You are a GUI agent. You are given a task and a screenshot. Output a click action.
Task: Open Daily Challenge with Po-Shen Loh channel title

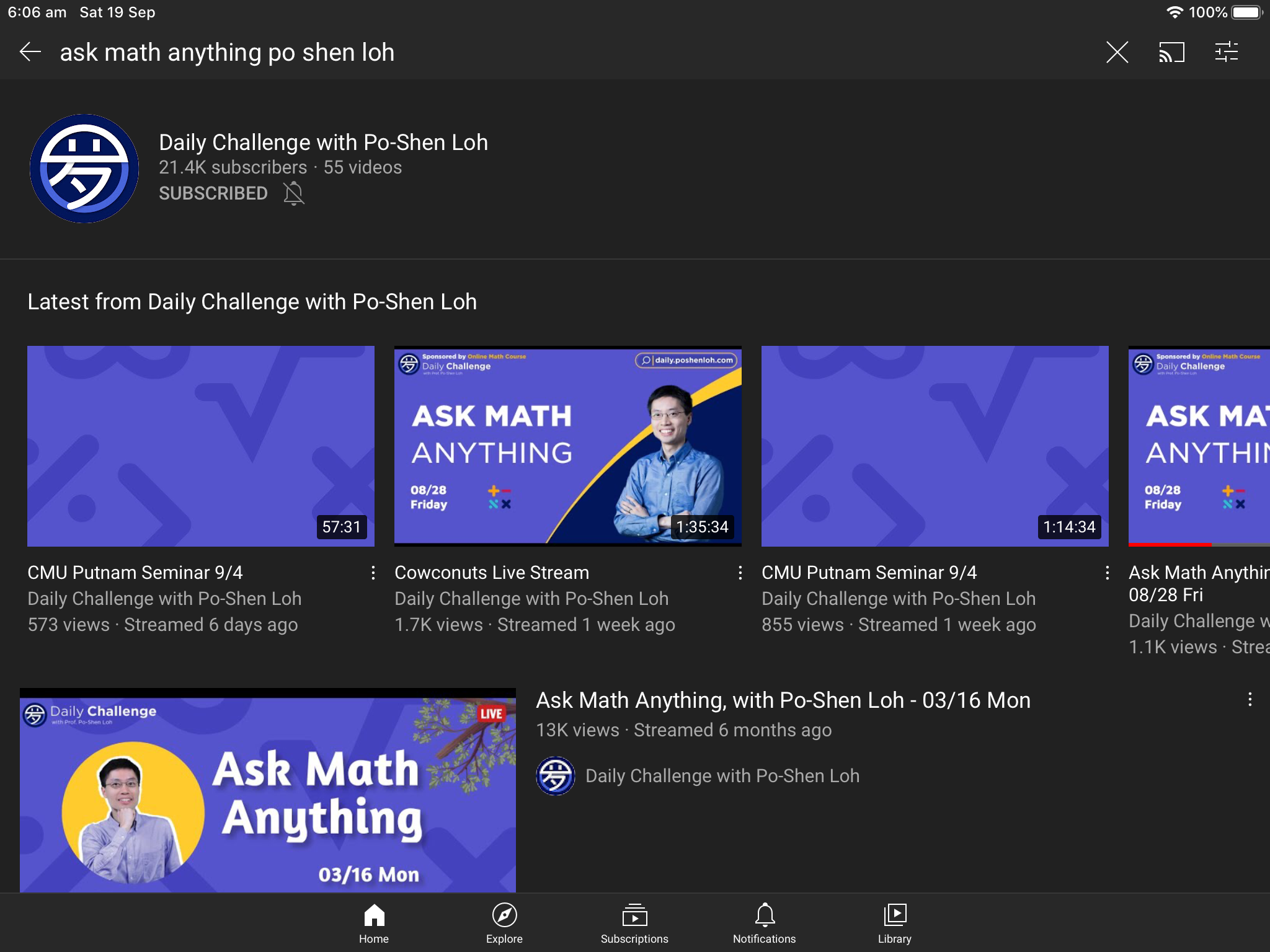point(323,142)
